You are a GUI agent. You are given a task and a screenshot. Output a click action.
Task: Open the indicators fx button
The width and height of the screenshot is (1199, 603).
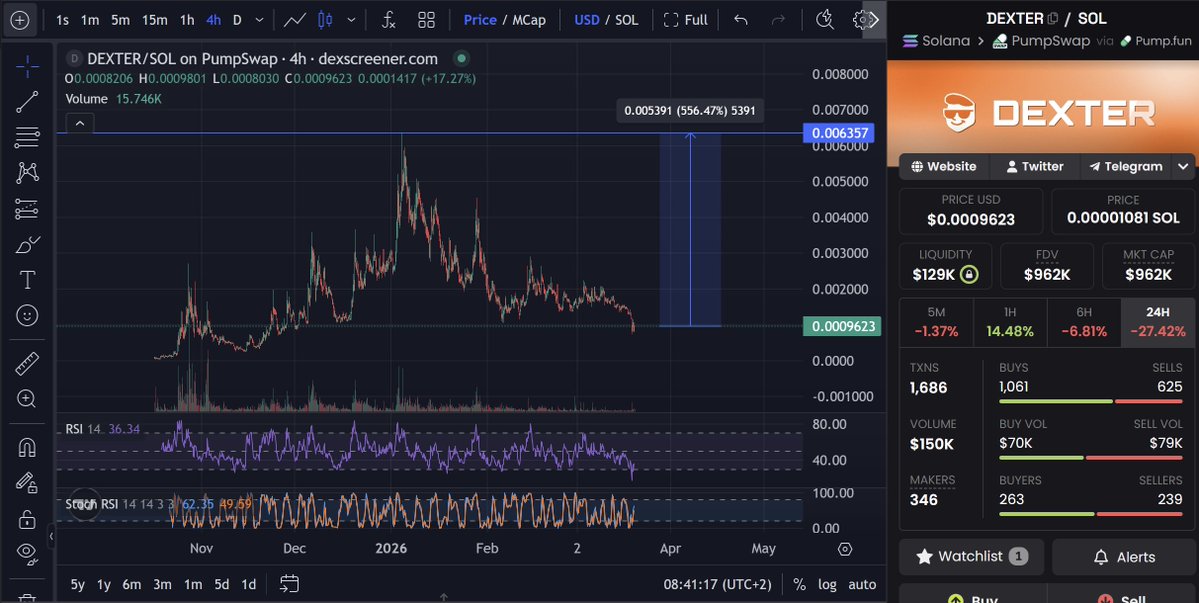coord(388,20)
